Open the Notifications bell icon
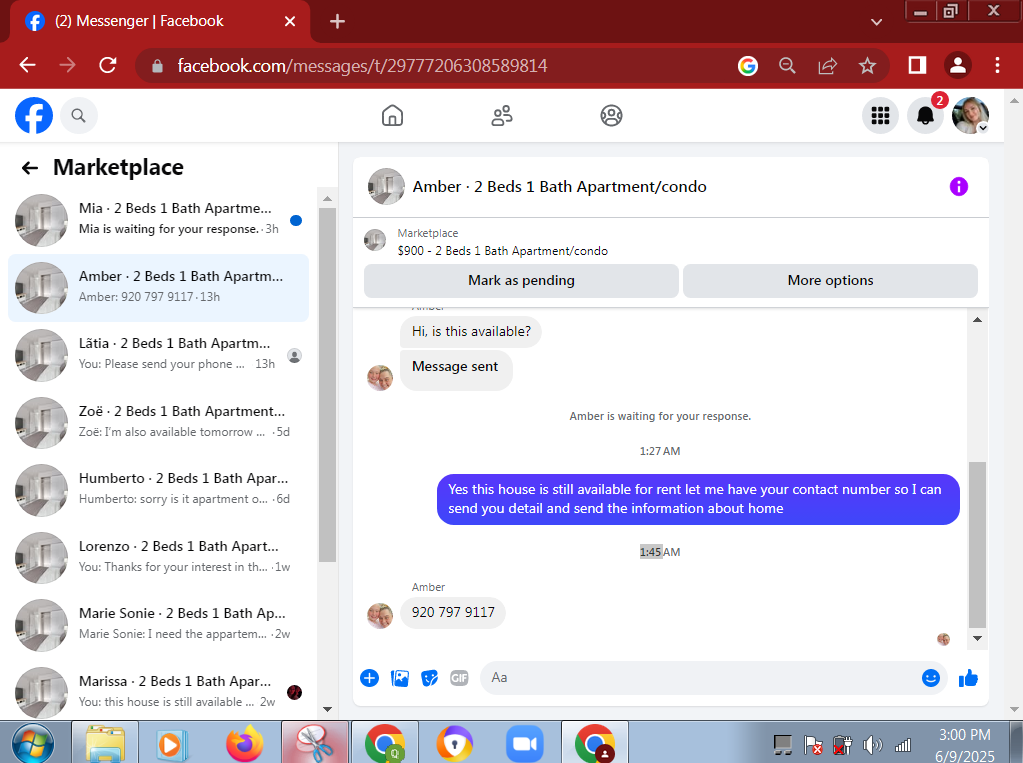Screen dimensions: 1023x763 coord(925,116)
